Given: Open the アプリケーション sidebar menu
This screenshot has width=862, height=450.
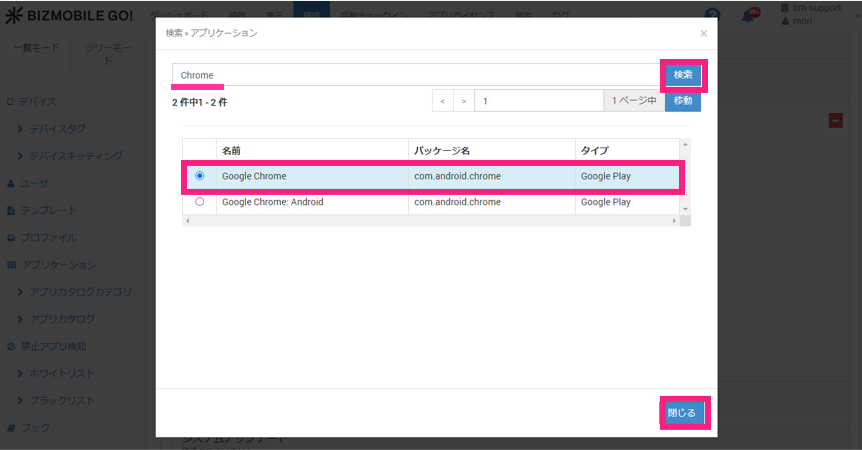Looking at the screenshot, I should pos(59,265).
